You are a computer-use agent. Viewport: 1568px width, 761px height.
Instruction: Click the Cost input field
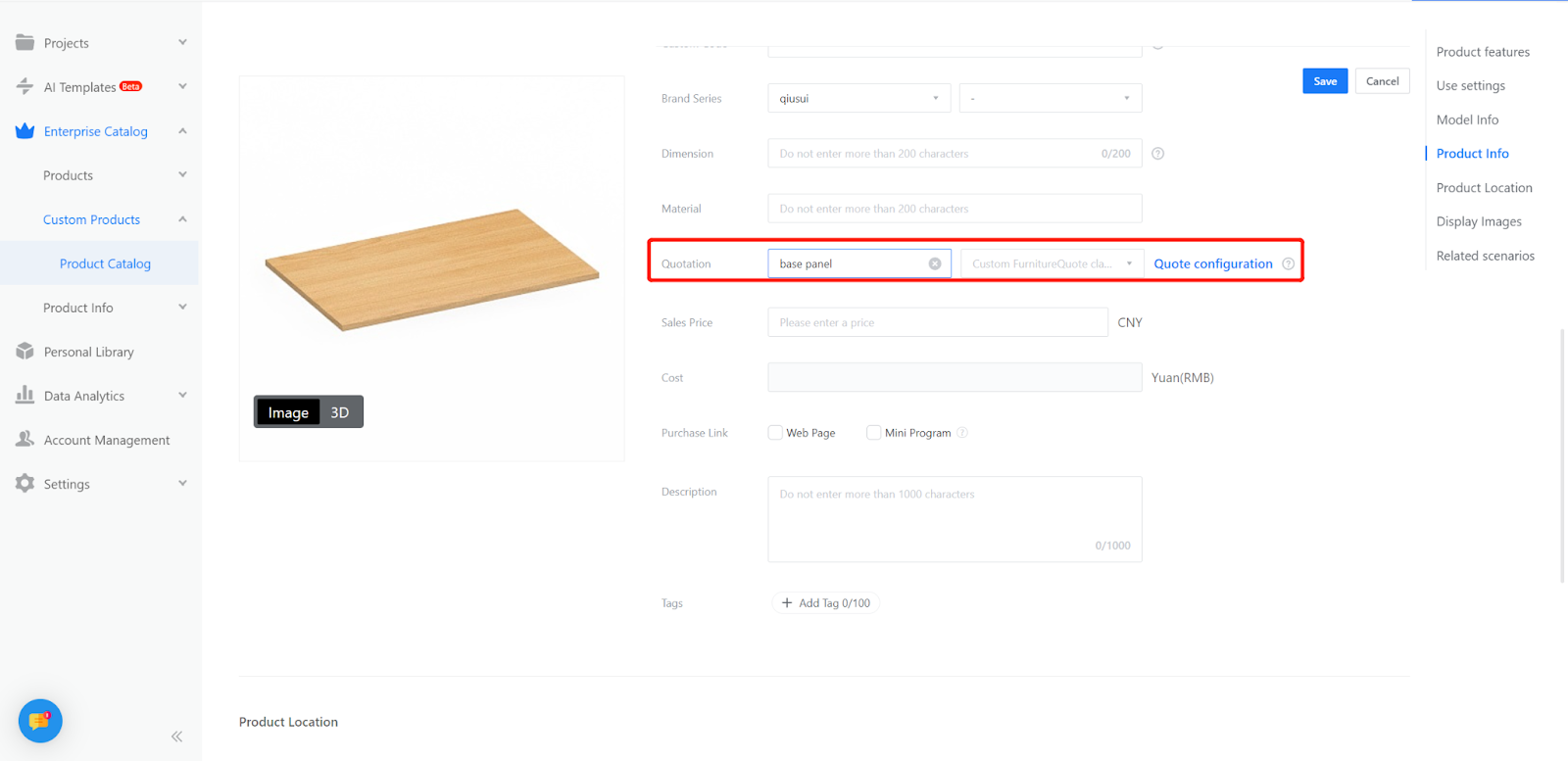pos(955,377)
